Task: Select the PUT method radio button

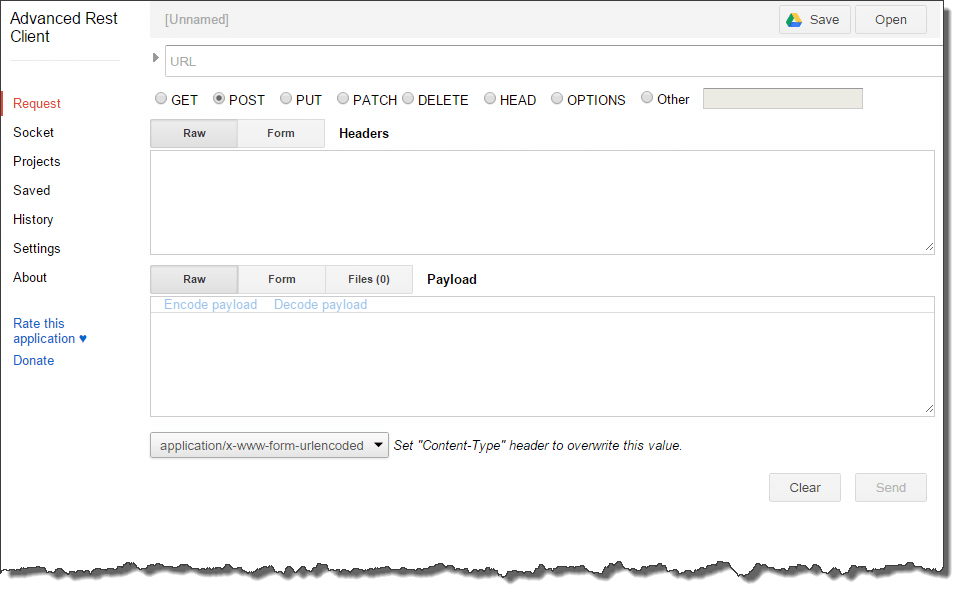Action: (x=286, y=98)
